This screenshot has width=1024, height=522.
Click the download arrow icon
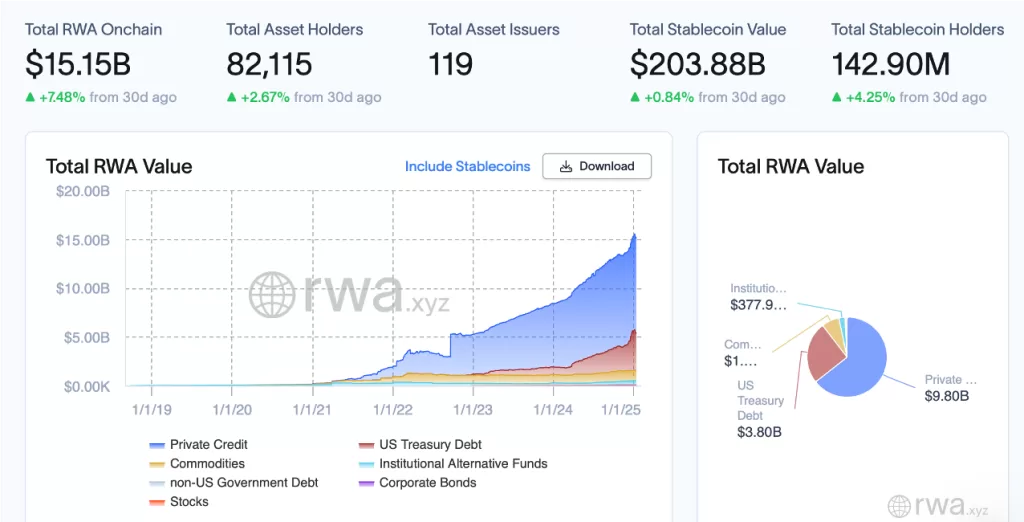(x=566, y=166)
